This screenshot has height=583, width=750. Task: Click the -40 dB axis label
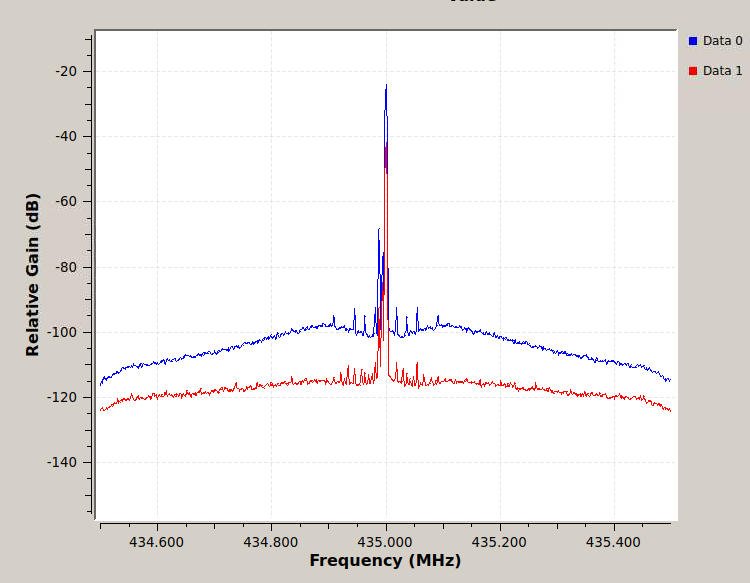66,136
